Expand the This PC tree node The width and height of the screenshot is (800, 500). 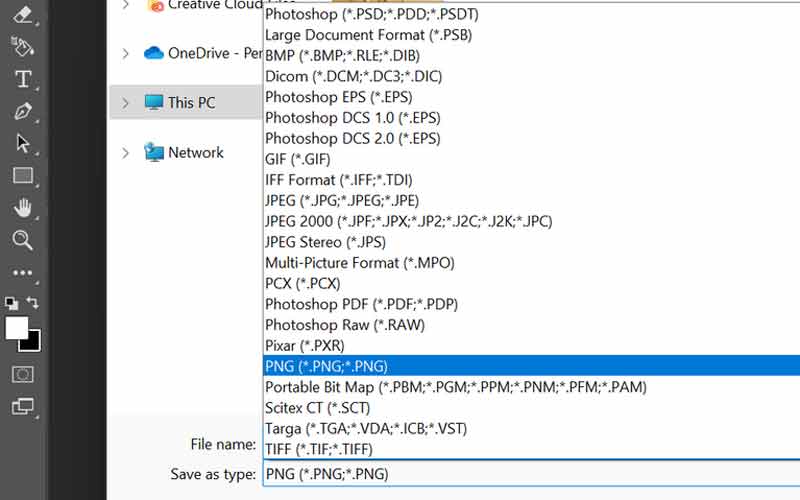pos(125,103)
